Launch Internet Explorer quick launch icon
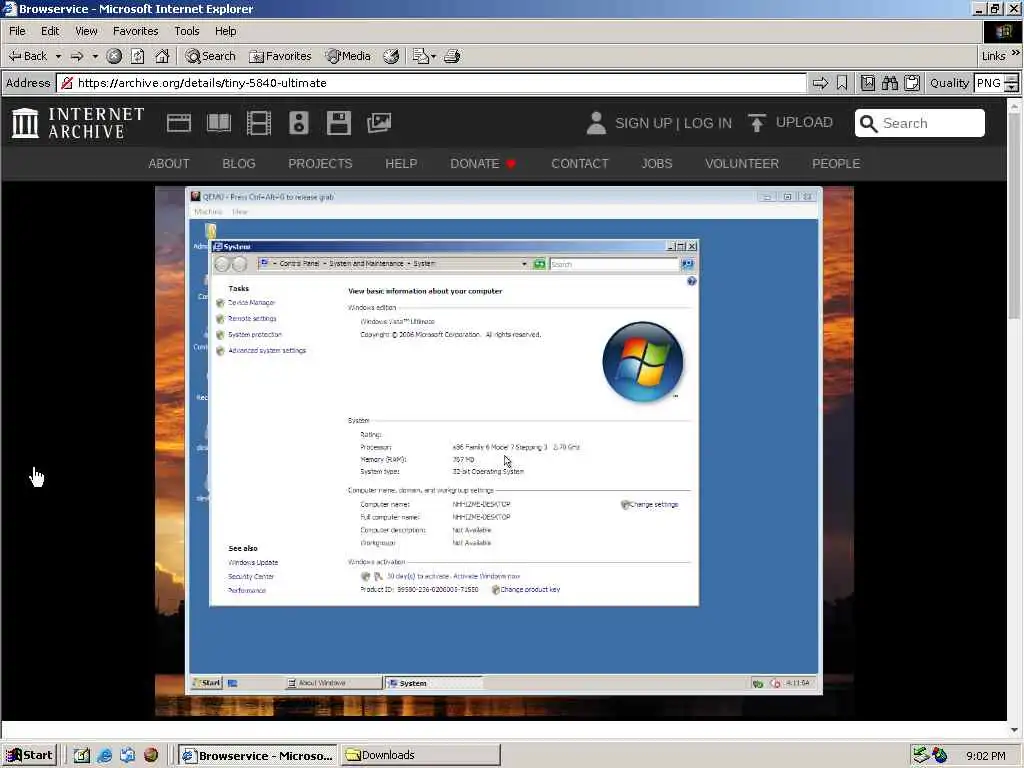1024x768 pixels. point(104,755)
